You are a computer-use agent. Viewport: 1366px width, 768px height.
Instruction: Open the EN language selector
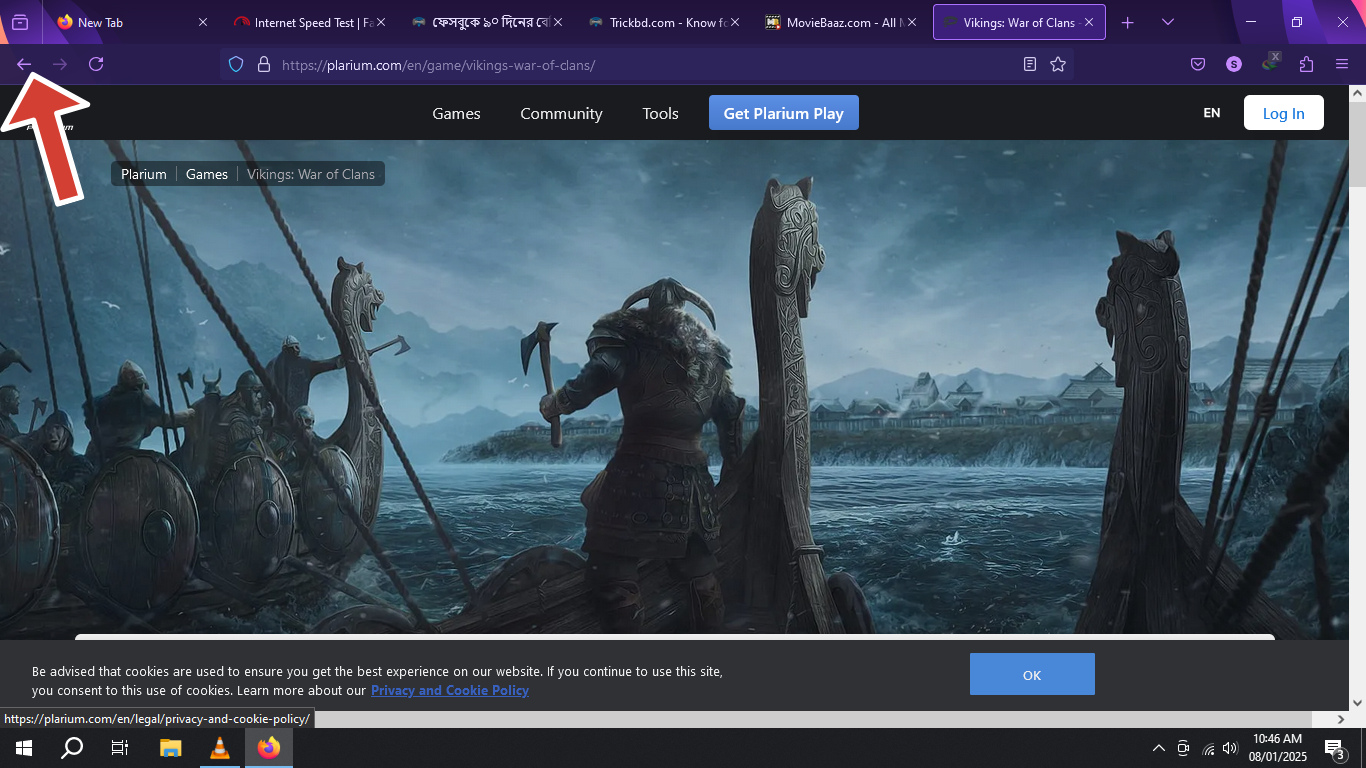[1211, 113]
